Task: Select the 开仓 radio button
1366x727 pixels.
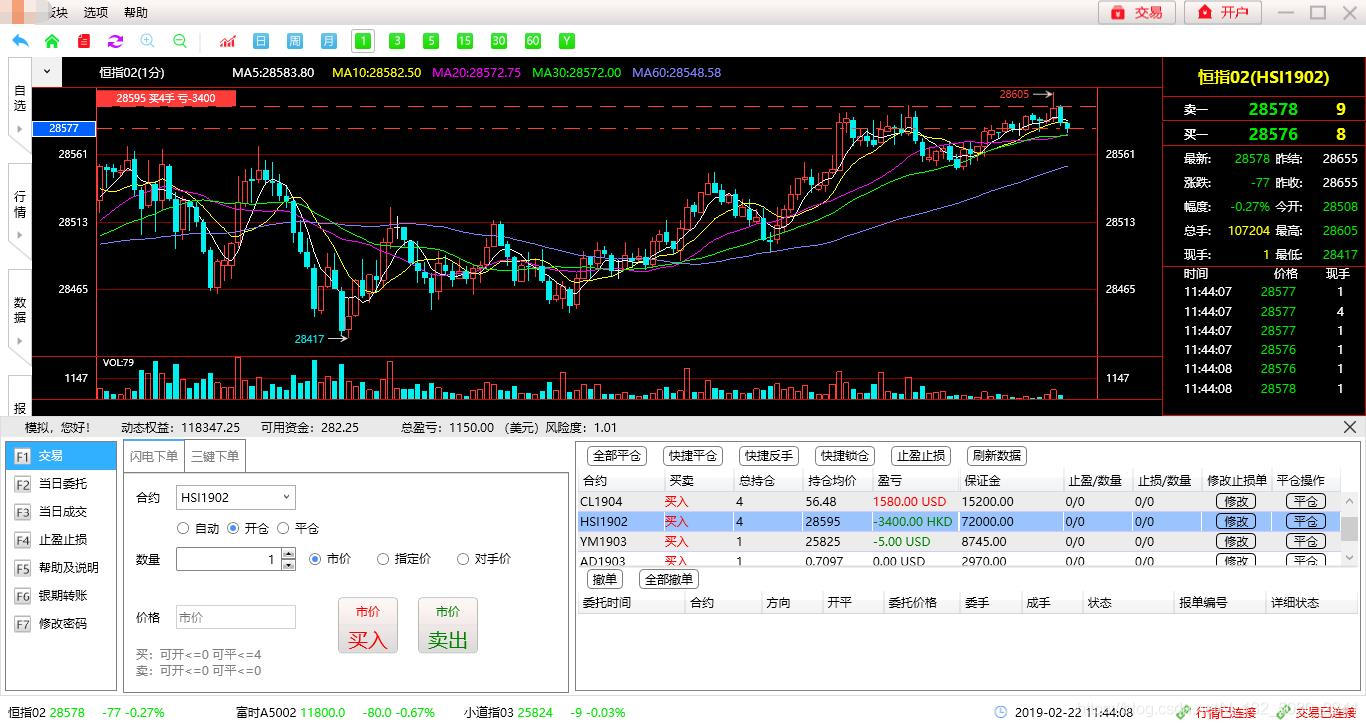Action: [232, 528]
